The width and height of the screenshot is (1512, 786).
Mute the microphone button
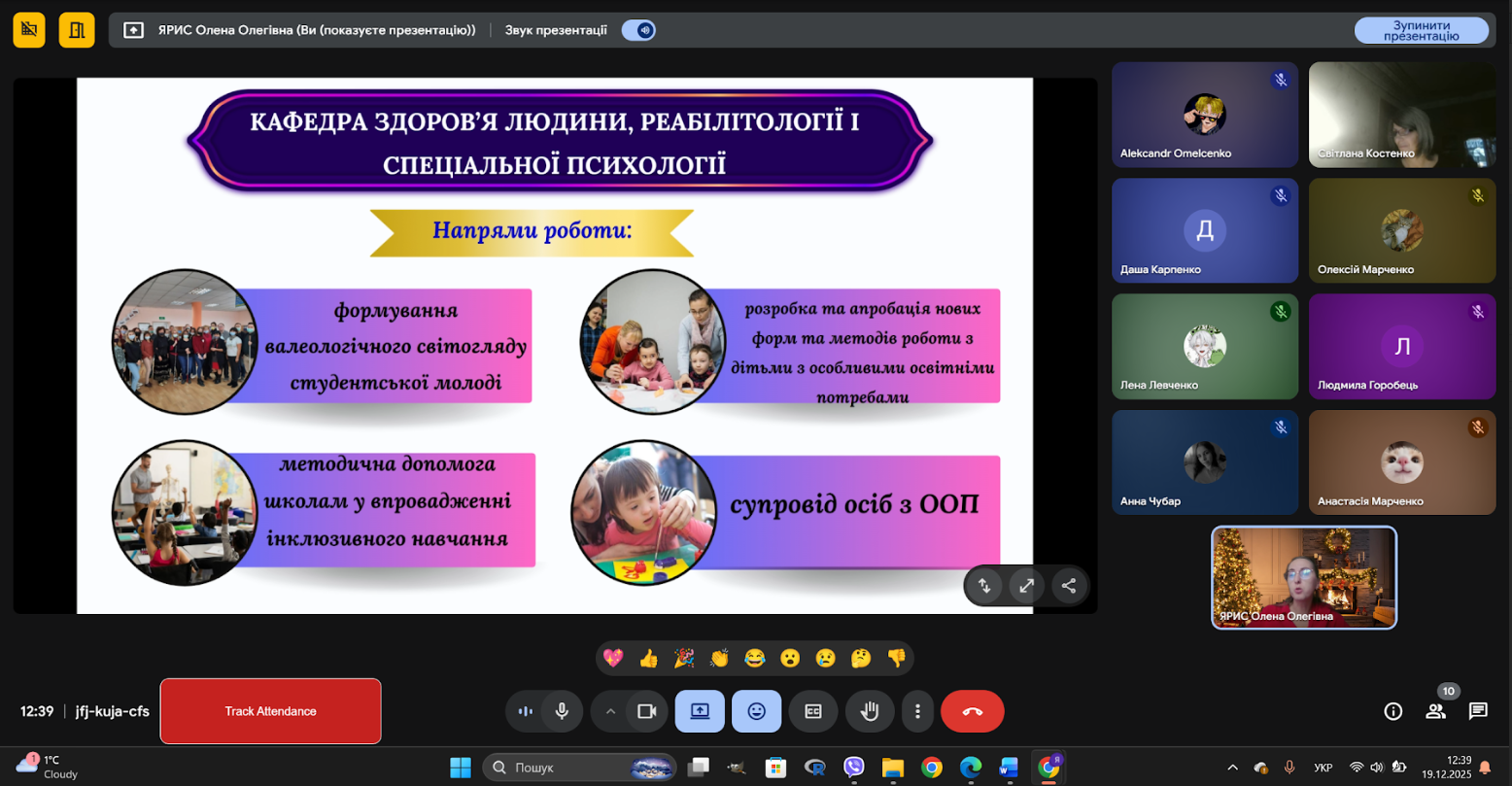pos(562,711)
